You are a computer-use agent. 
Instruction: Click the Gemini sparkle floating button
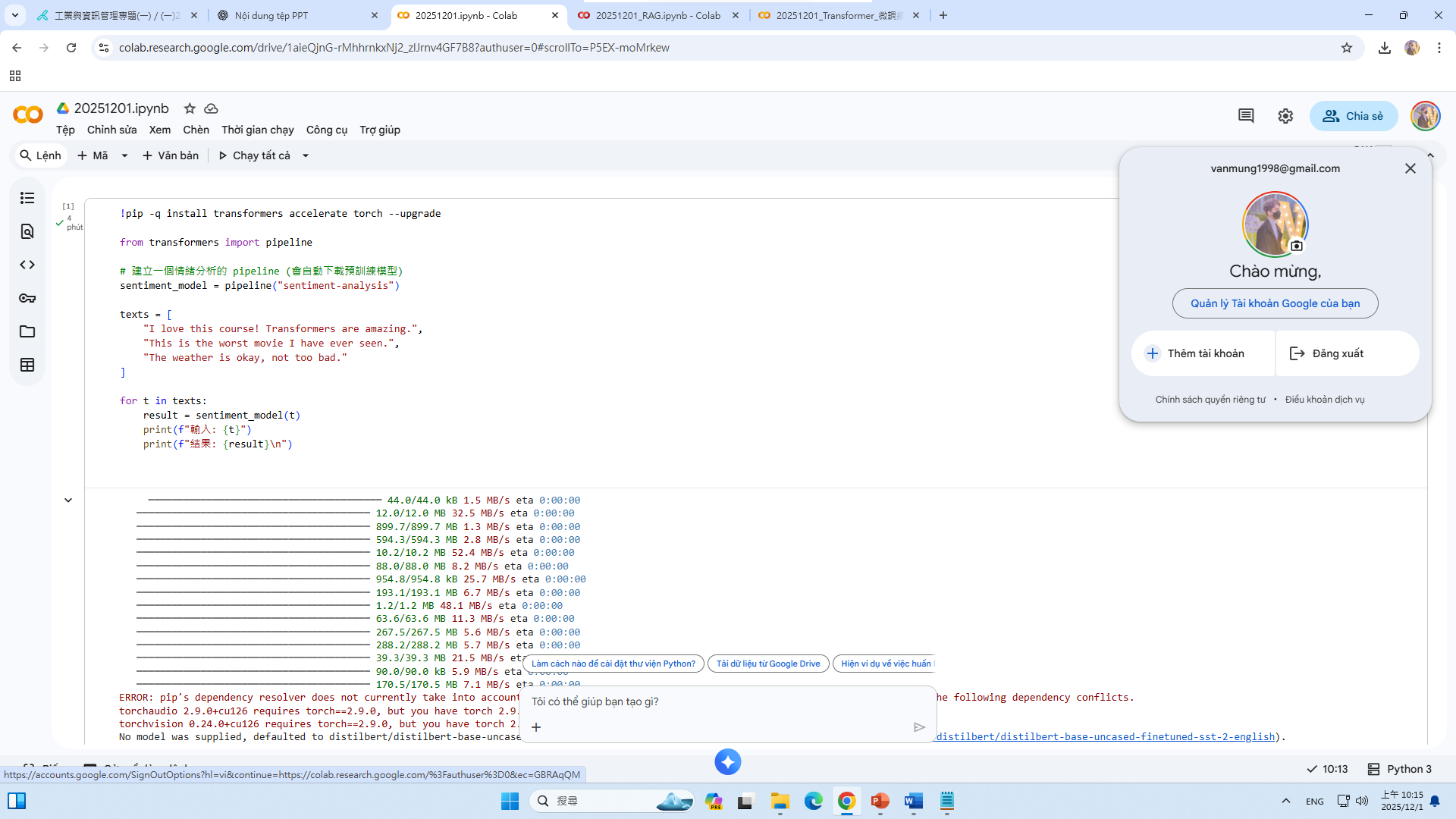(x=727, y=762)
